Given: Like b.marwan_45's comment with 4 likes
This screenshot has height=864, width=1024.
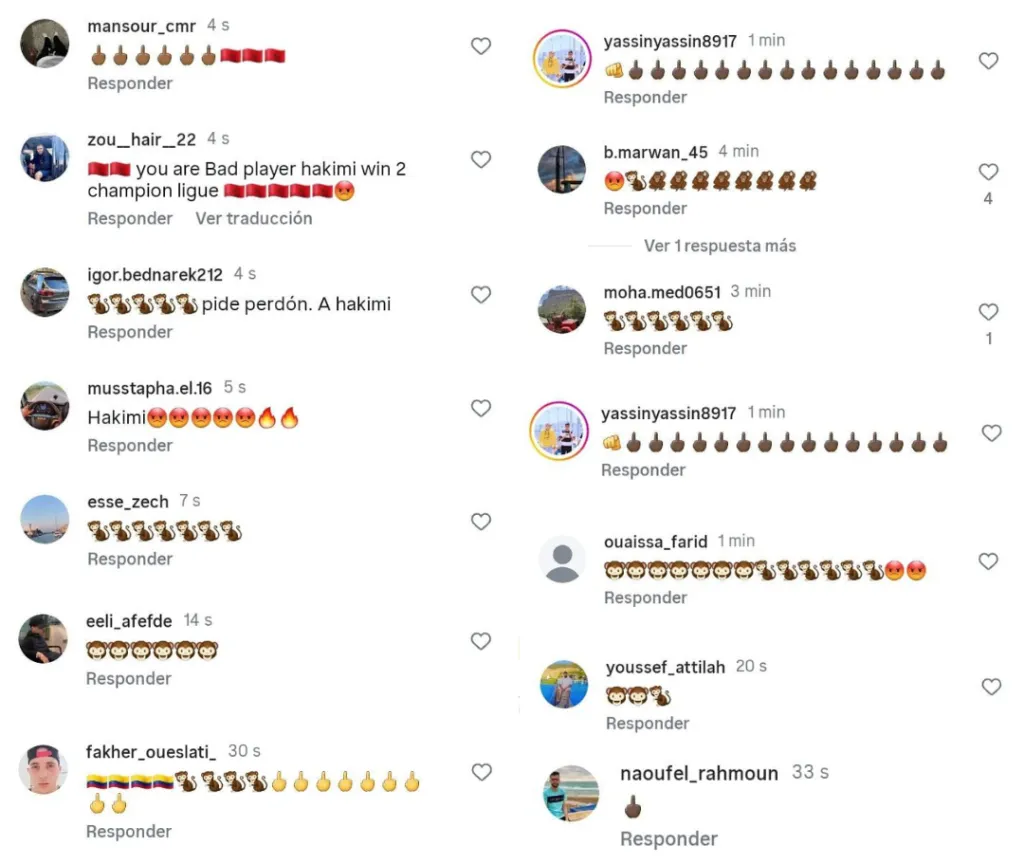Looking at the screenshot, I should point(988,171).
